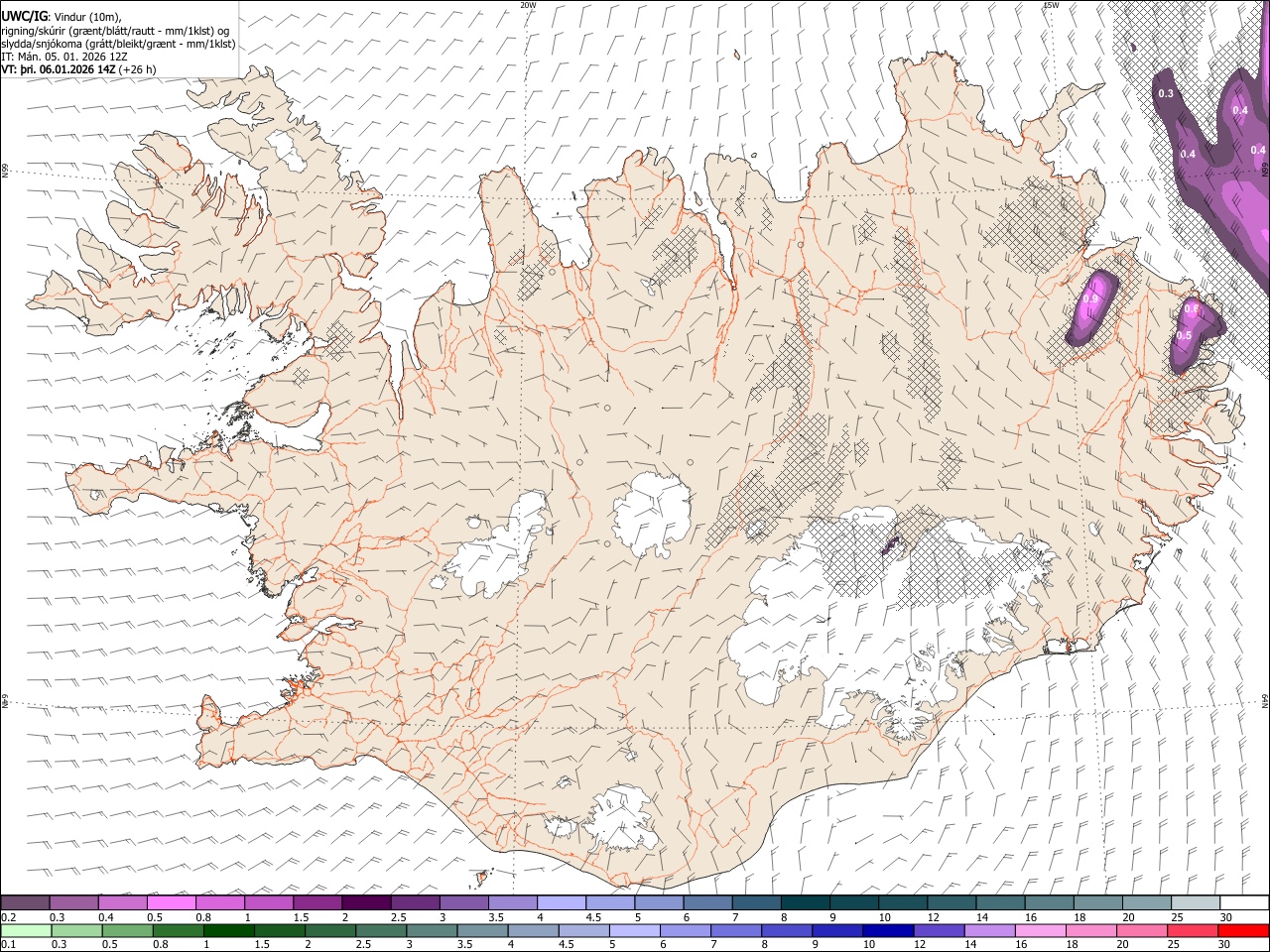This screenshot has height=952, width=1270.
Task: Click the 0.6 precipitation value on the map
Action: coord(1192,309)
